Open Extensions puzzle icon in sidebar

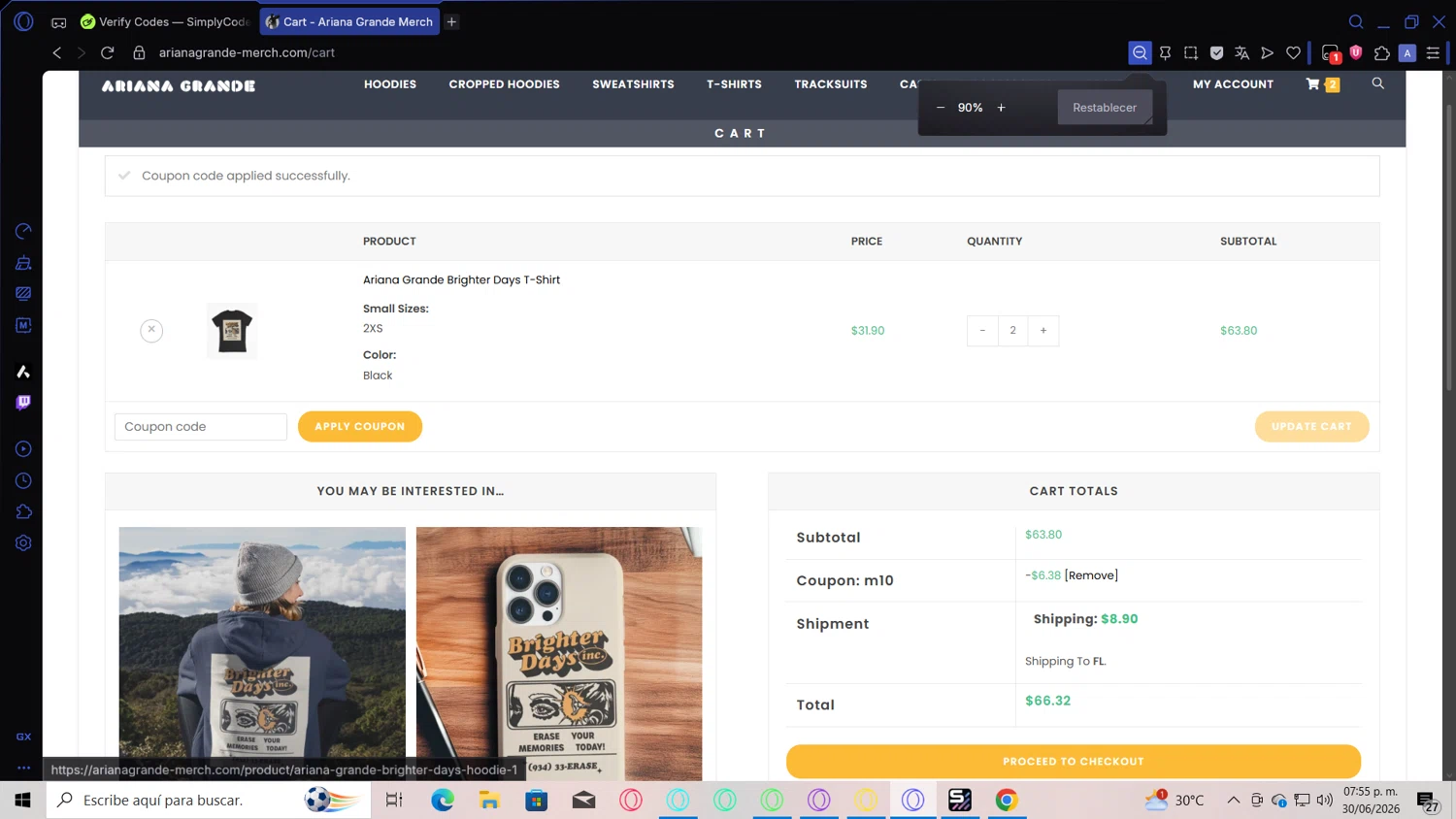click(23, 511)
